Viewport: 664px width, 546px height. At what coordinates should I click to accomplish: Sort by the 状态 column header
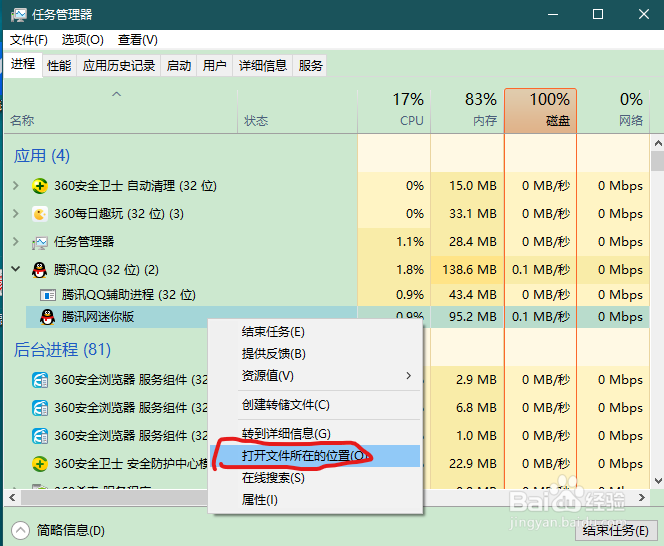point(297,111)
